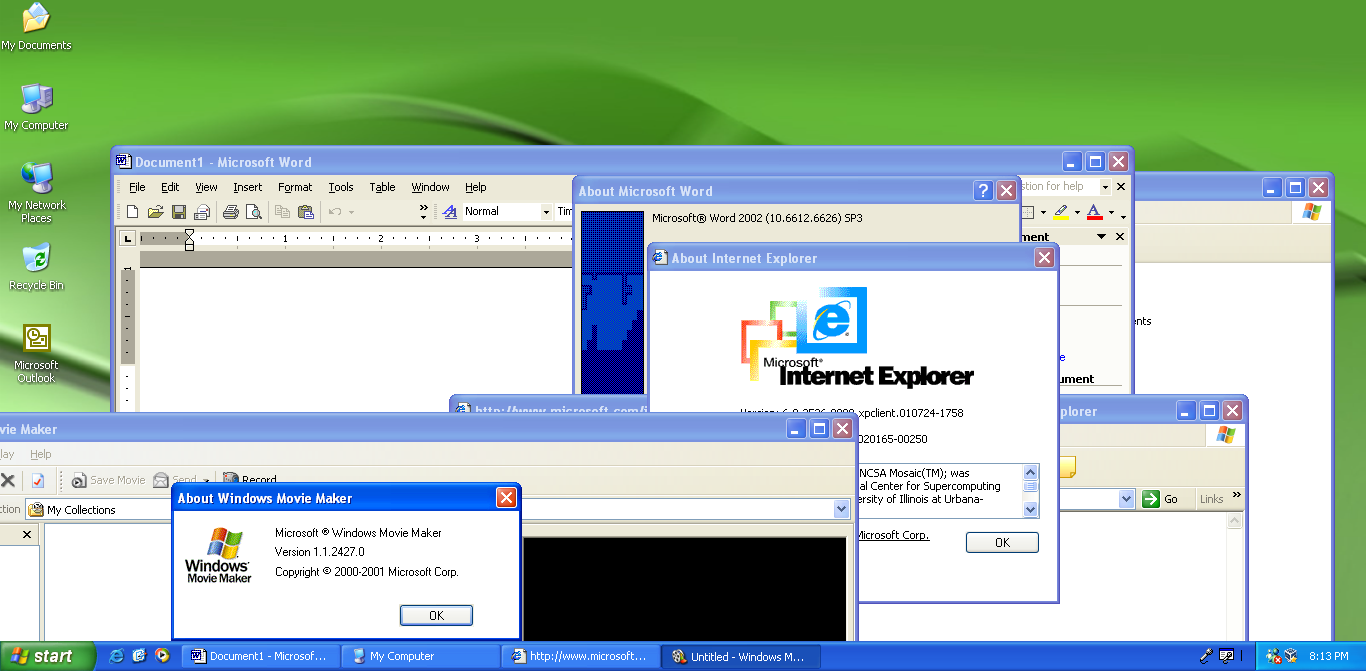This screenshot has width=1366, height=671.
Task: Select the My Computer desktop icon
Action: (37, 107)
